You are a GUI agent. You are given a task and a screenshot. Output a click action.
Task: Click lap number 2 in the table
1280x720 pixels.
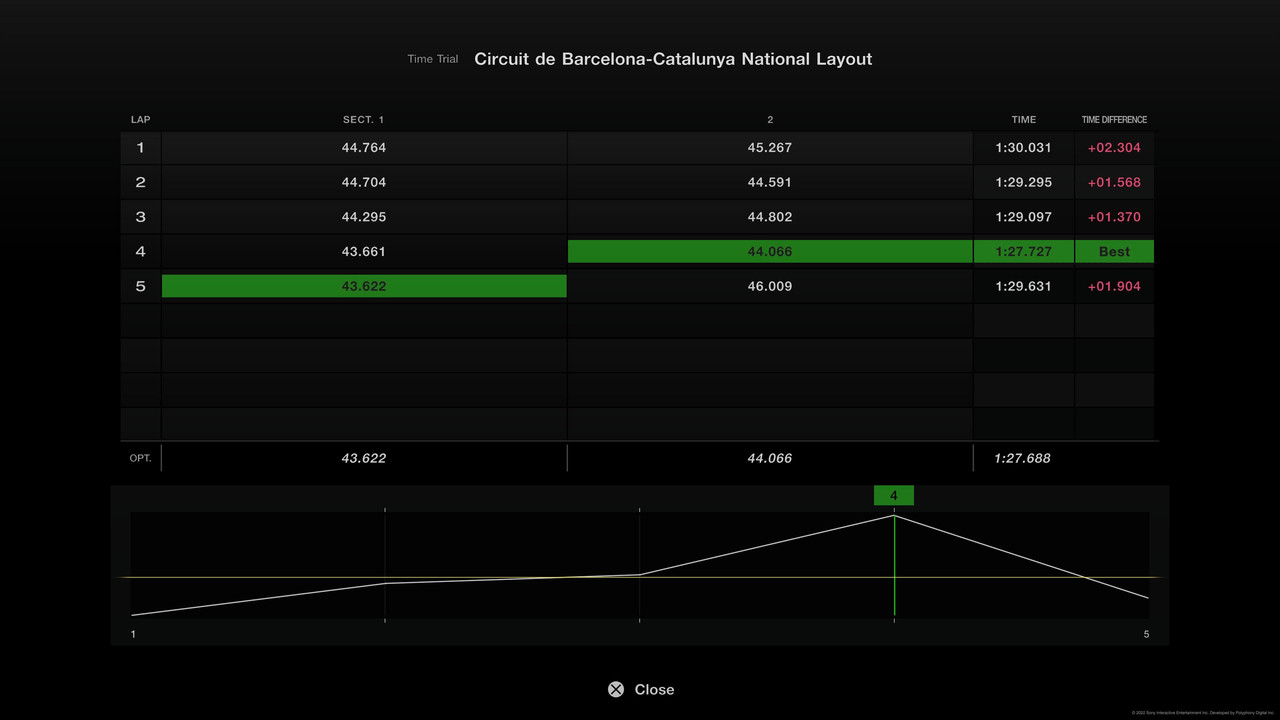(140, 182)
